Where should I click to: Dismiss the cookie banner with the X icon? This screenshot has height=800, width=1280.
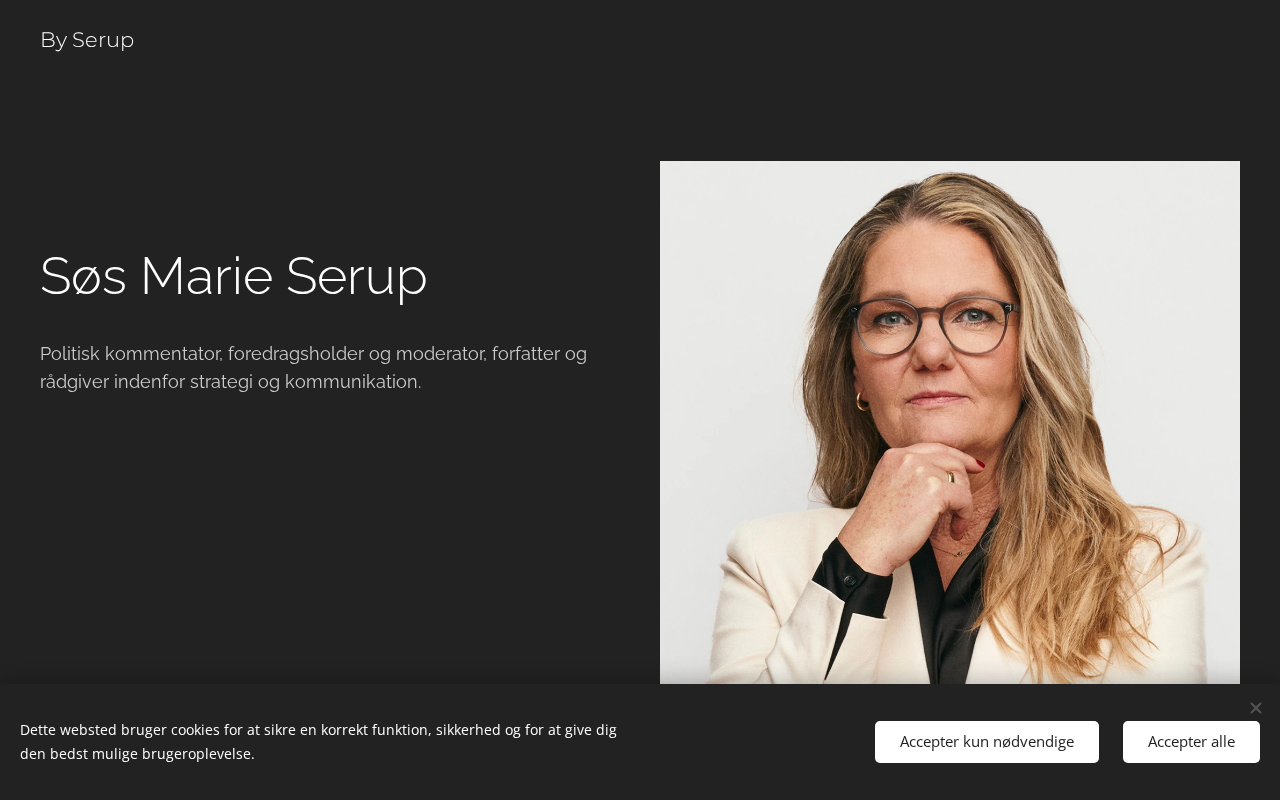point(1256,708)
